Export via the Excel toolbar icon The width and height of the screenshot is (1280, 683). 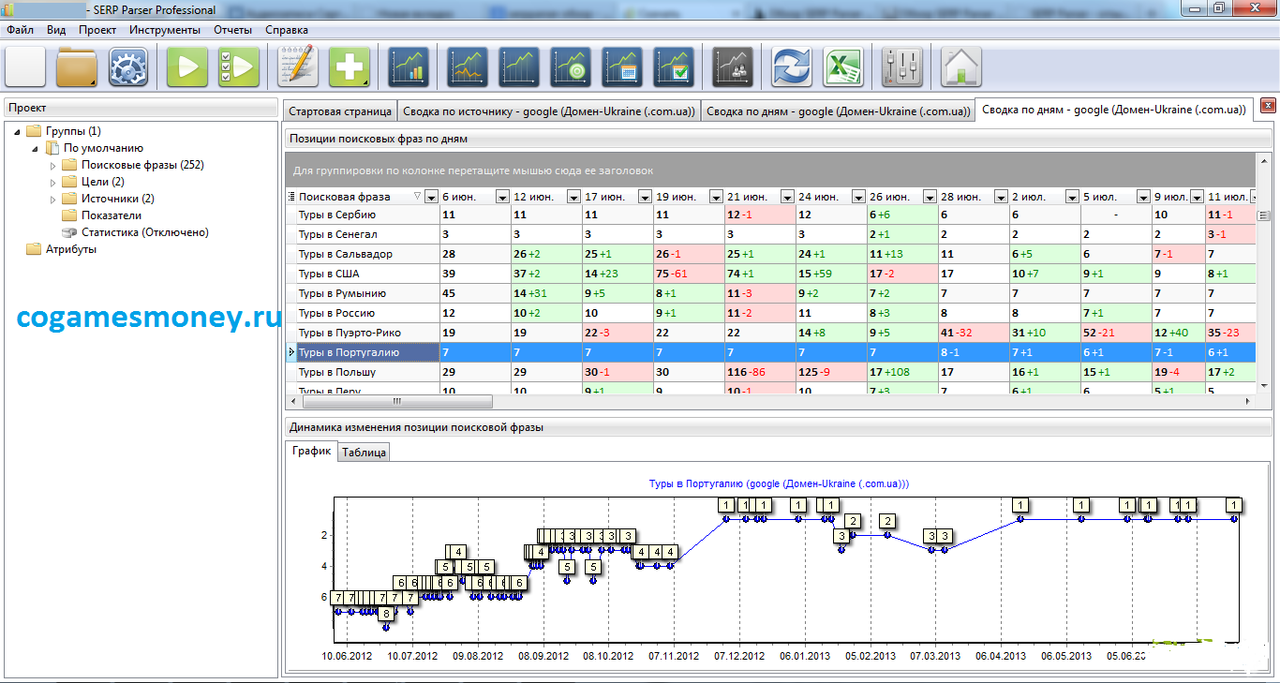click(843, 68)
